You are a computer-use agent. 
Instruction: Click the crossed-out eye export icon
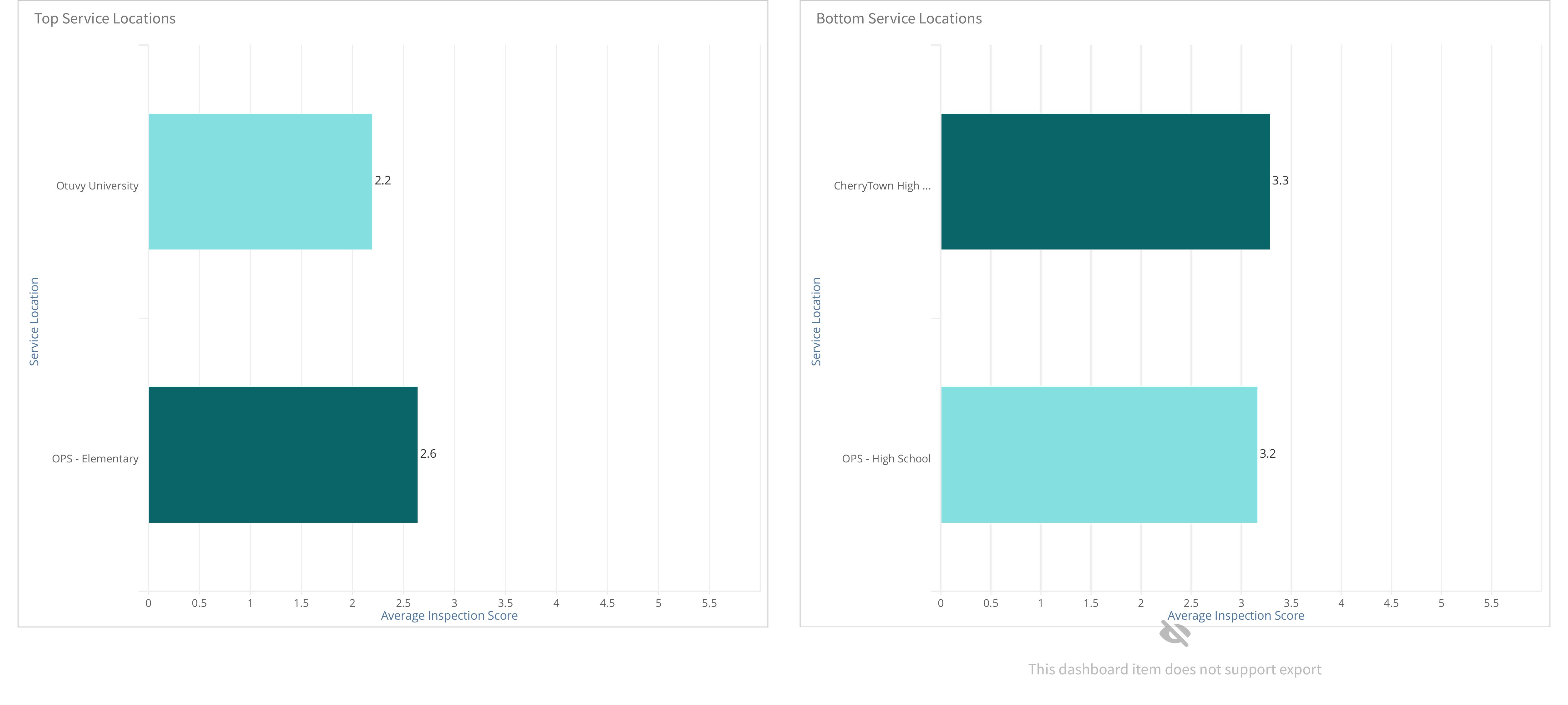pos(1174,633)
